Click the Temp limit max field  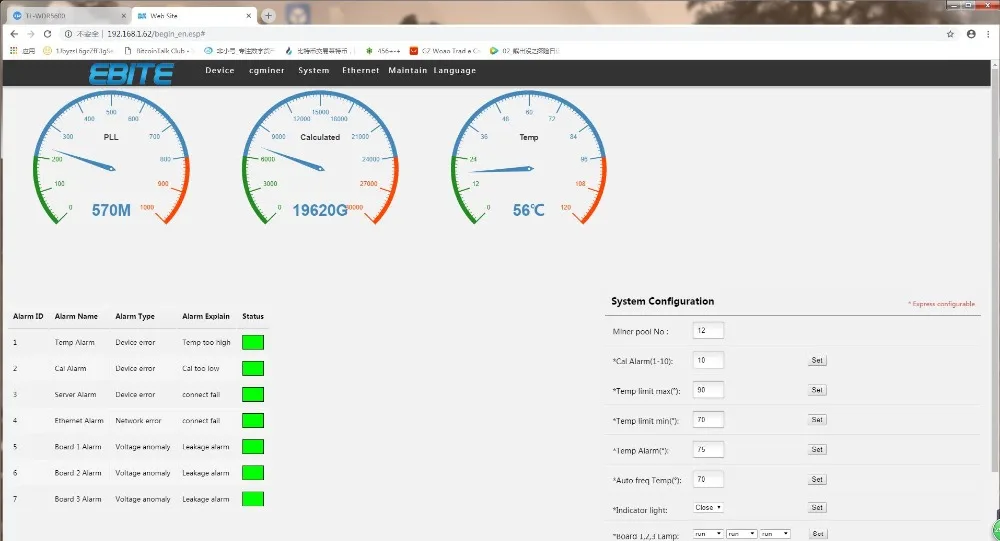click(708, 390)
